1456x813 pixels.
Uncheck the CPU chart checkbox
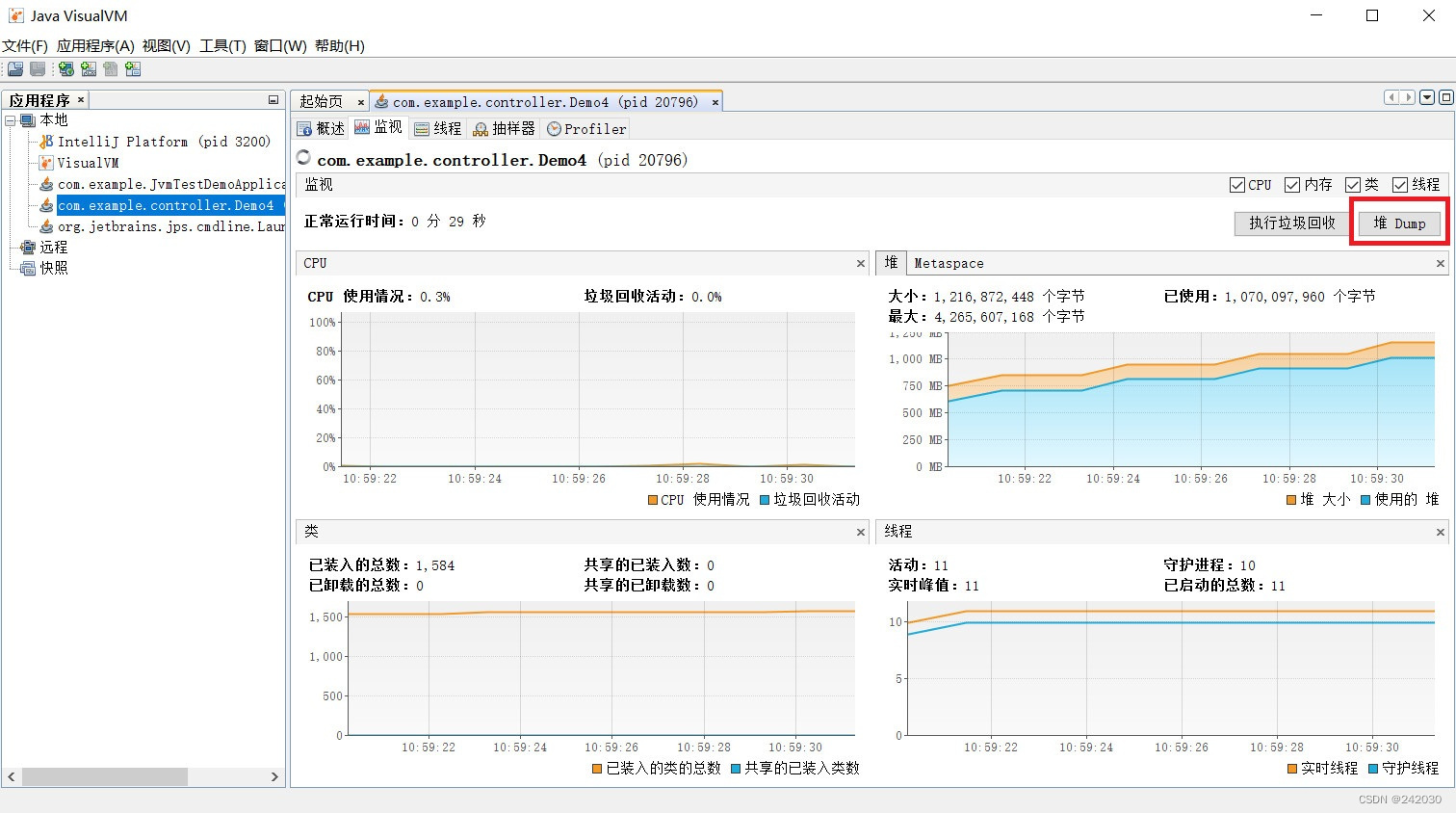1237,185
